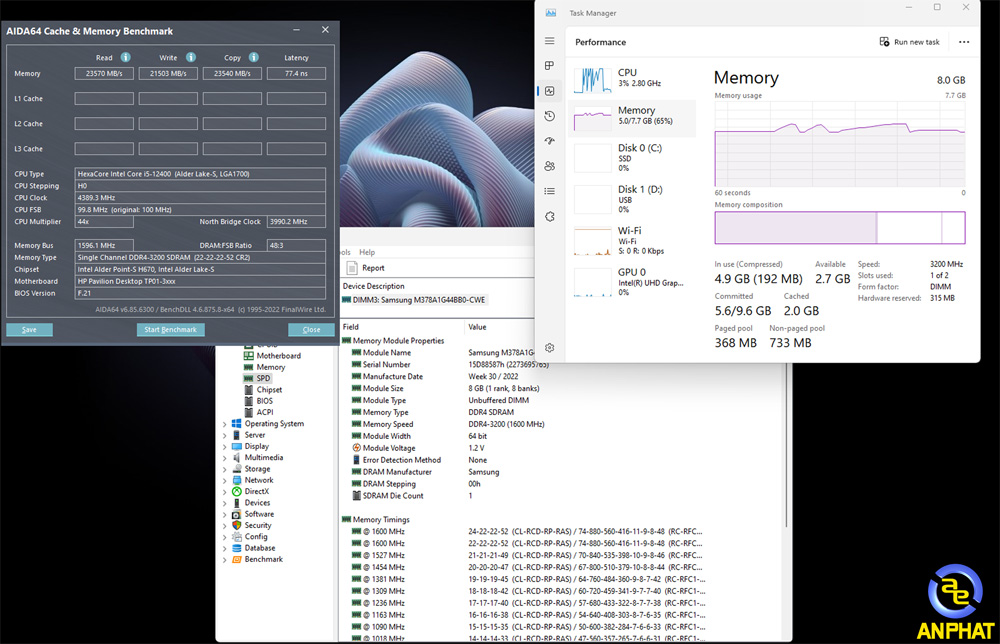The height and width of the screenshot is (644, 1000).
Task: Select the CPU graph in the Performance list
Action: pos(592,80)
